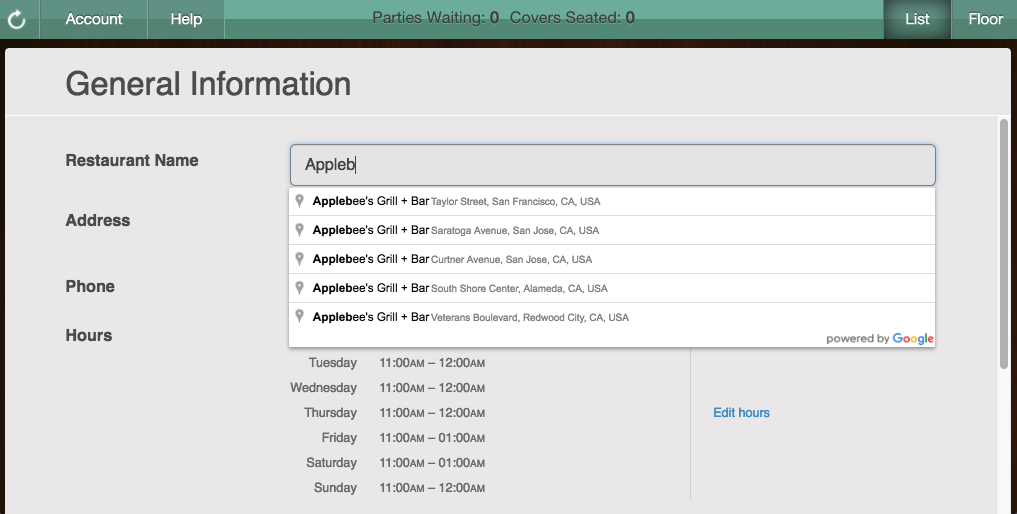Click the Edit hours link

[x=741, y=413]
